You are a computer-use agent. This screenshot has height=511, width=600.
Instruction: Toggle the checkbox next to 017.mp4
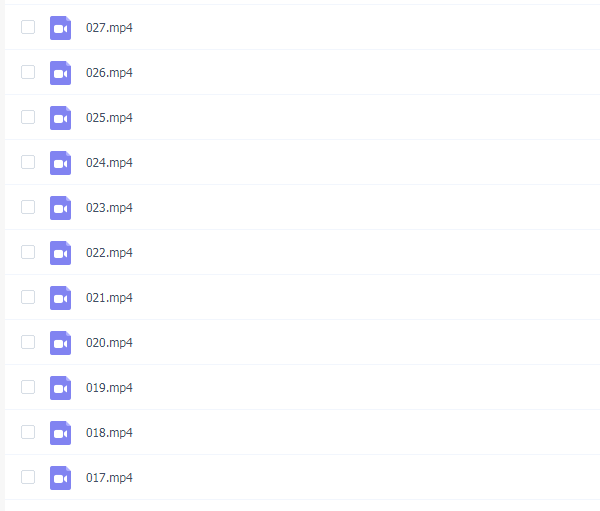pos(28,477)
